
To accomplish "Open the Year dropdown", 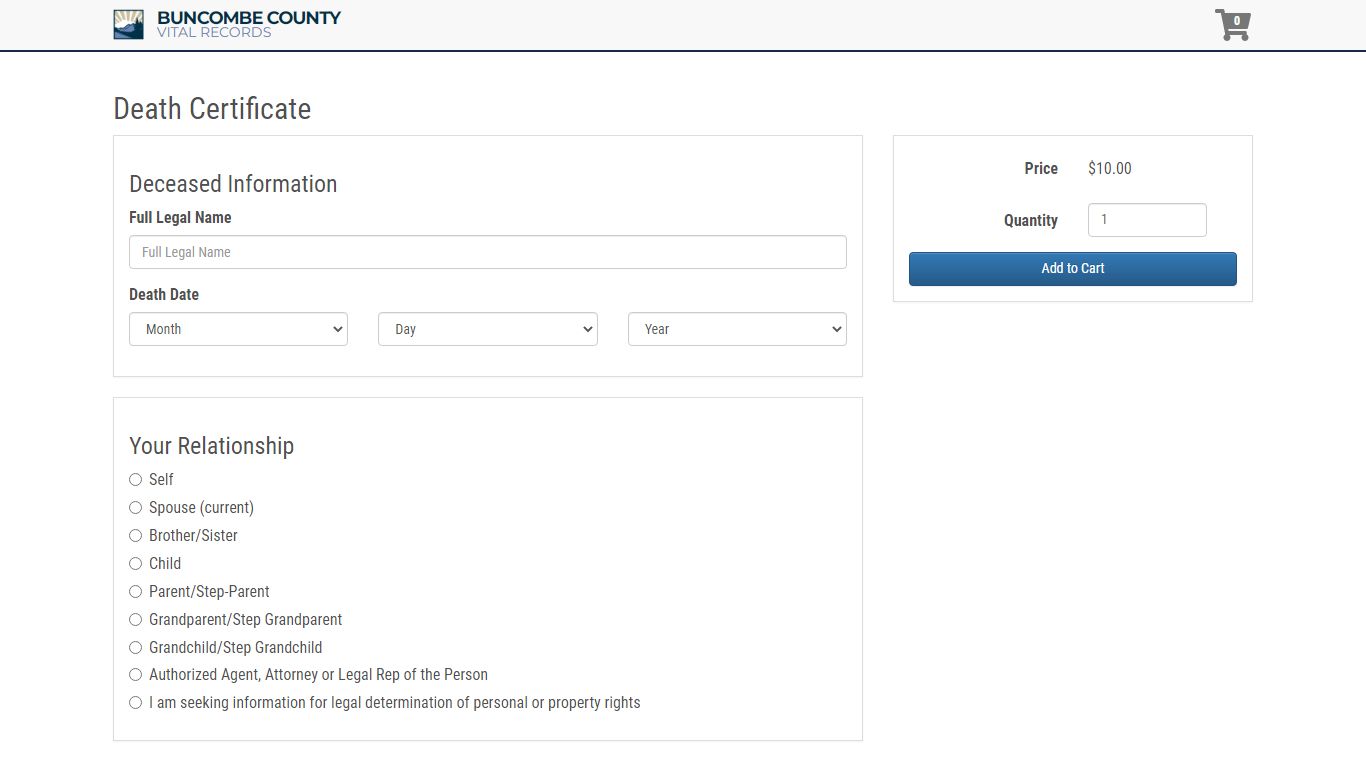I will tap(737, 329).
